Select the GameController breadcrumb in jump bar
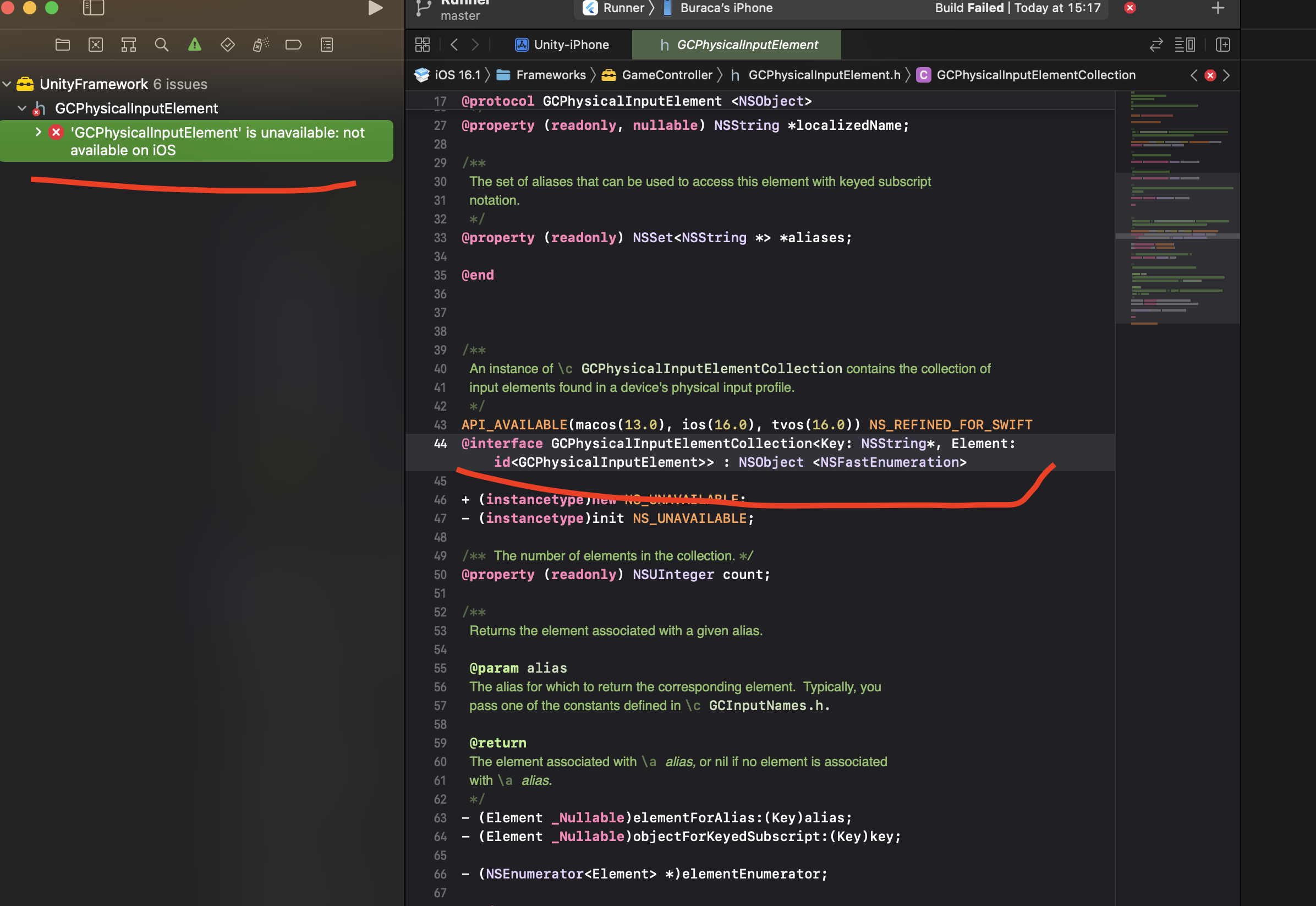The image size is (1316, 906). 667,74
